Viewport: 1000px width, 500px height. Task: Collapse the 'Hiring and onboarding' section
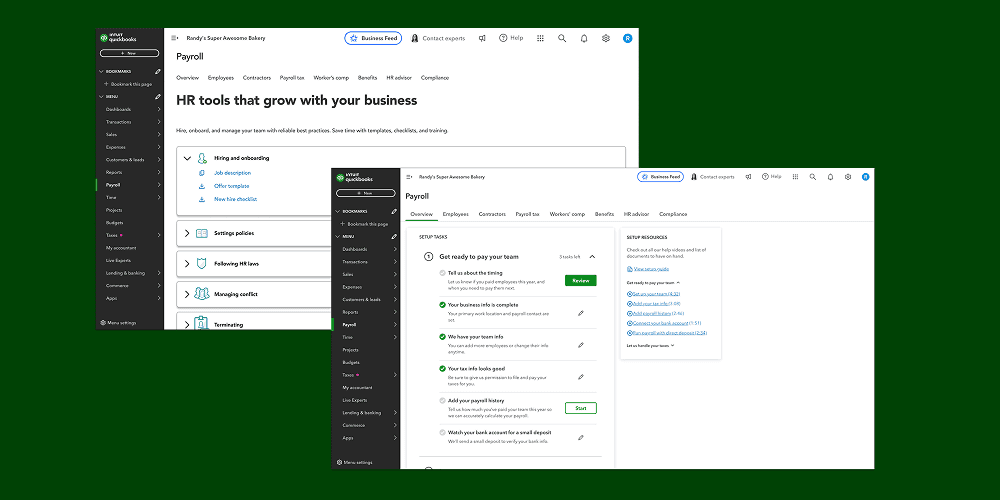pos(187,158)
